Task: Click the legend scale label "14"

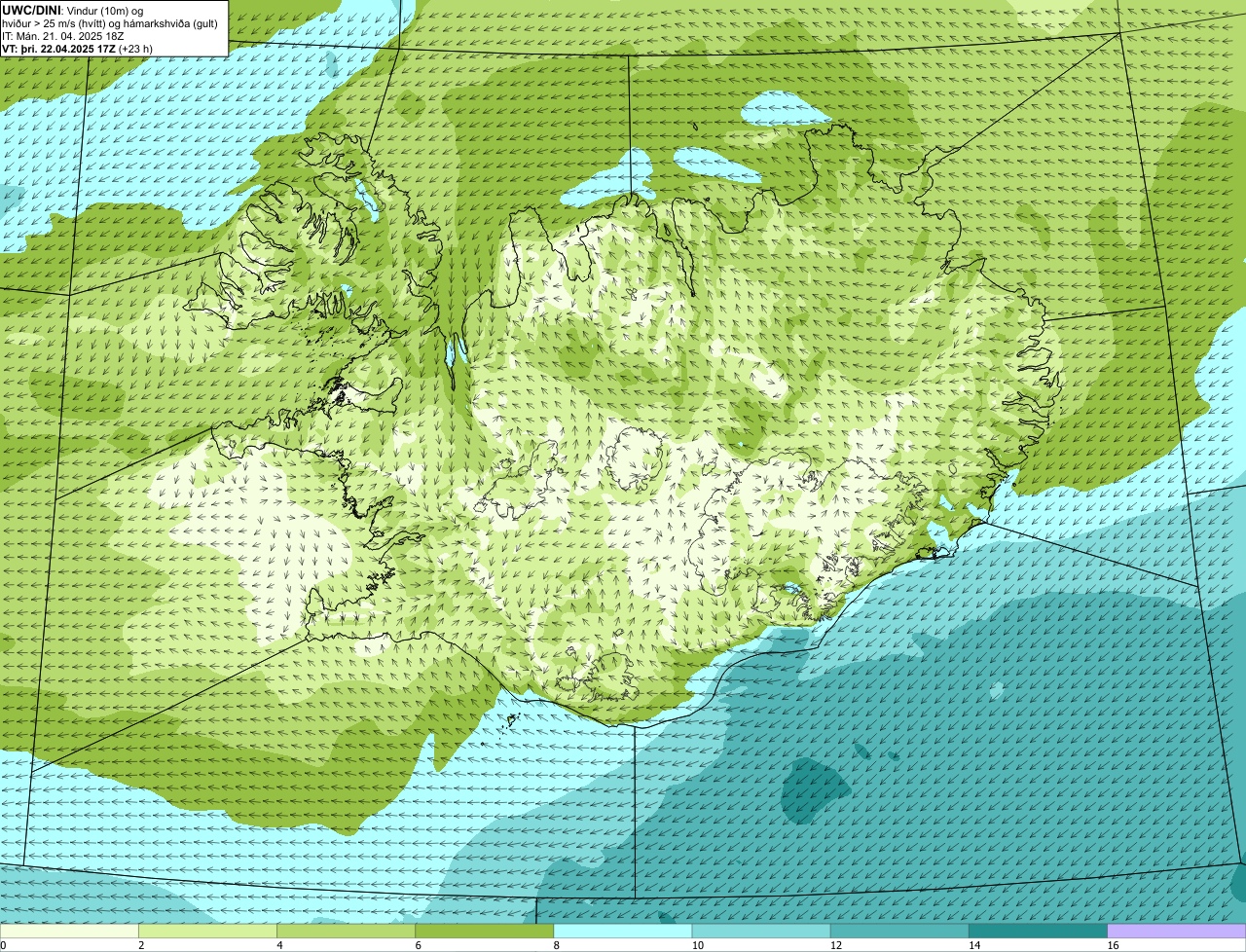Action: coord(974,945)
